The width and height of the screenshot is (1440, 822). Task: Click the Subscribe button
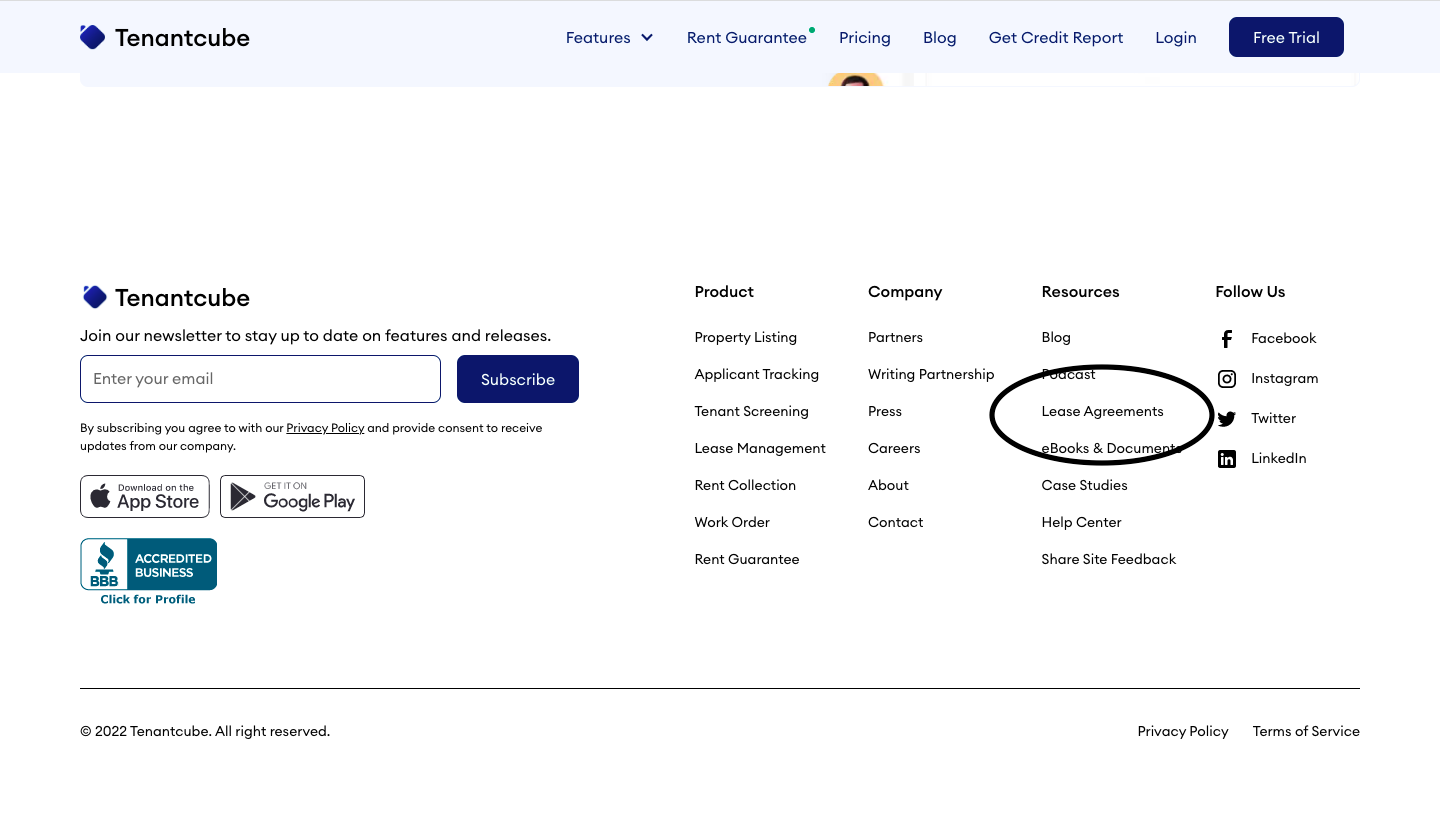(518, 379)
